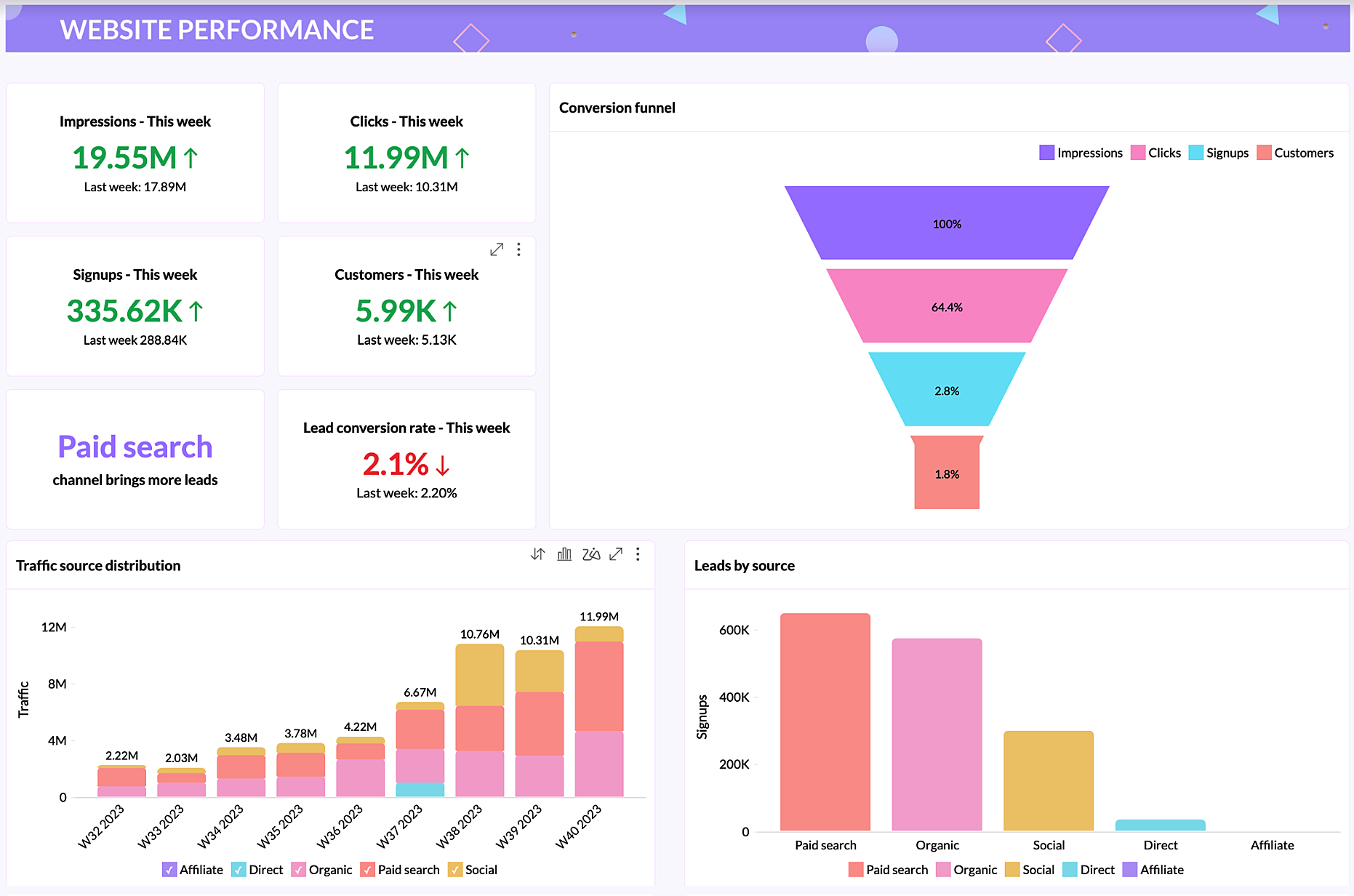Click the Paid search bar in Leads by source
This screenshot has height=896, width=1354.
pyautogui.click(x=825, y=727)
